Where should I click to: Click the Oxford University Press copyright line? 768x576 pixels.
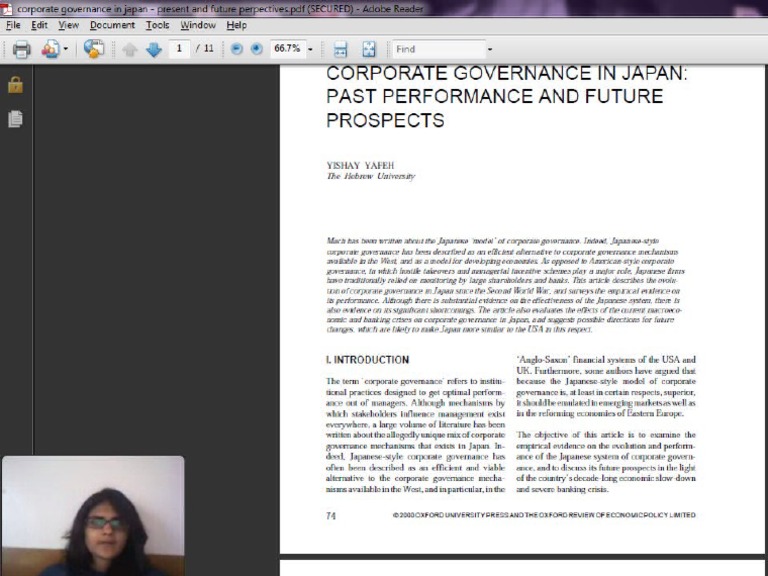point(544,515)
